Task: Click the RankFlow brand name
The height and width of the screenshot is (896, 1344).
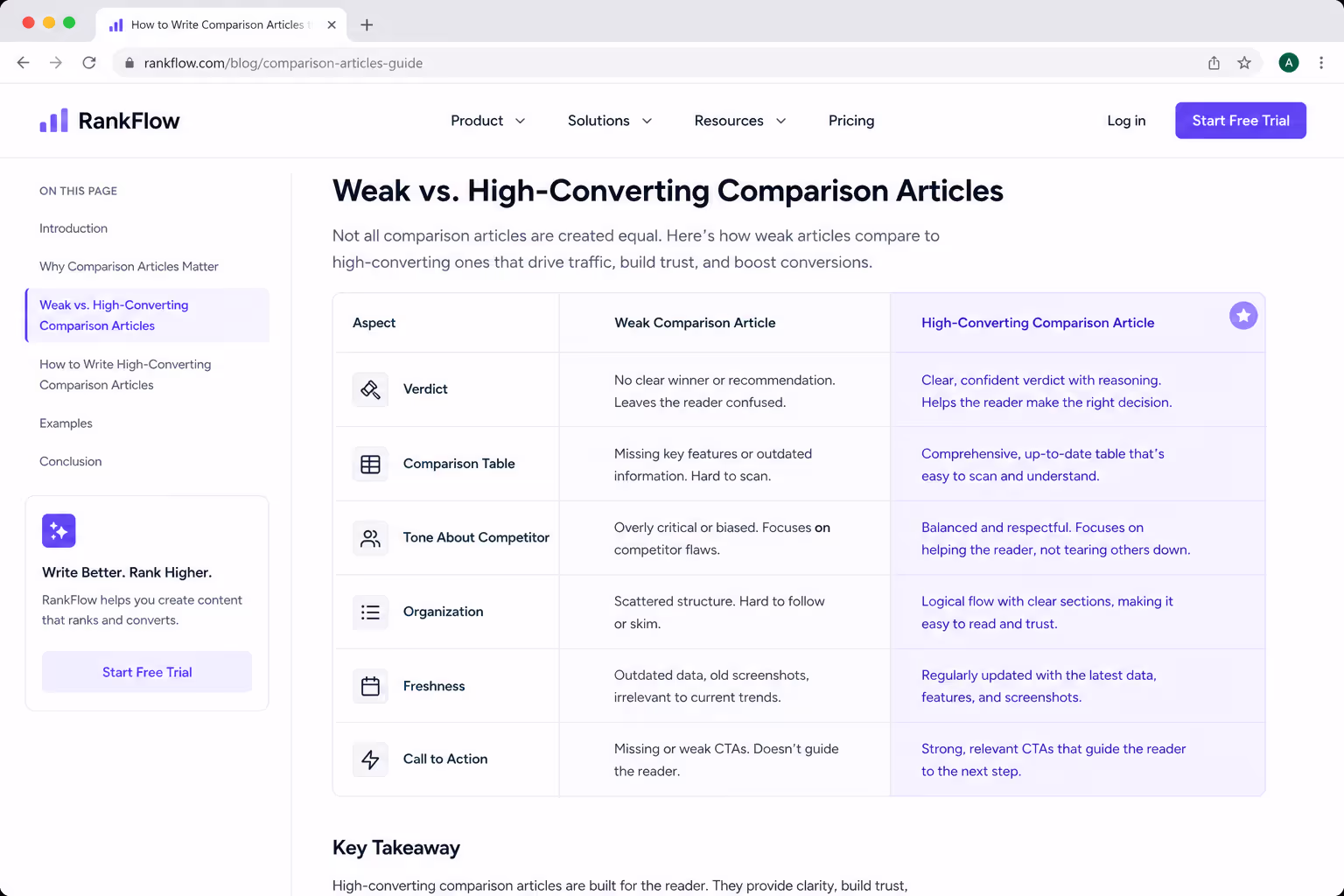Action: [x=129, y=121]
